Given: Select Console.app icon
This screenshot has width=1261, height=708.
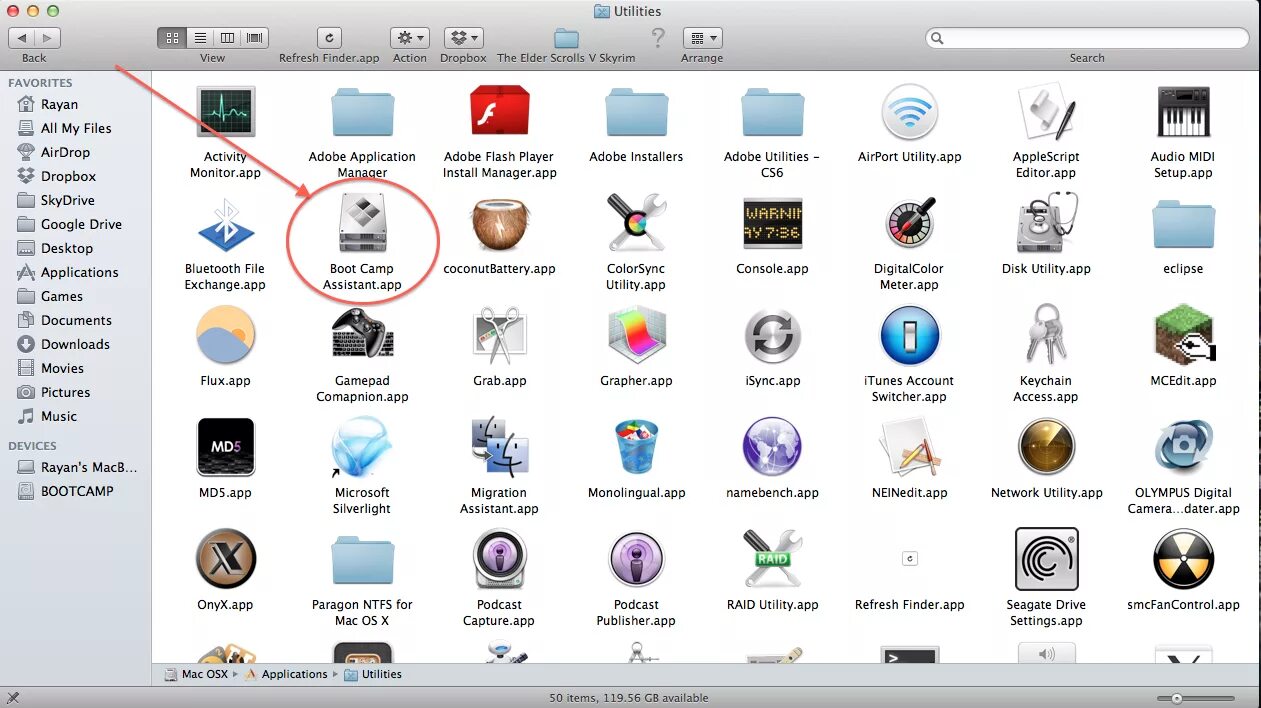Looking at the screenshot, I should (772, 224).
